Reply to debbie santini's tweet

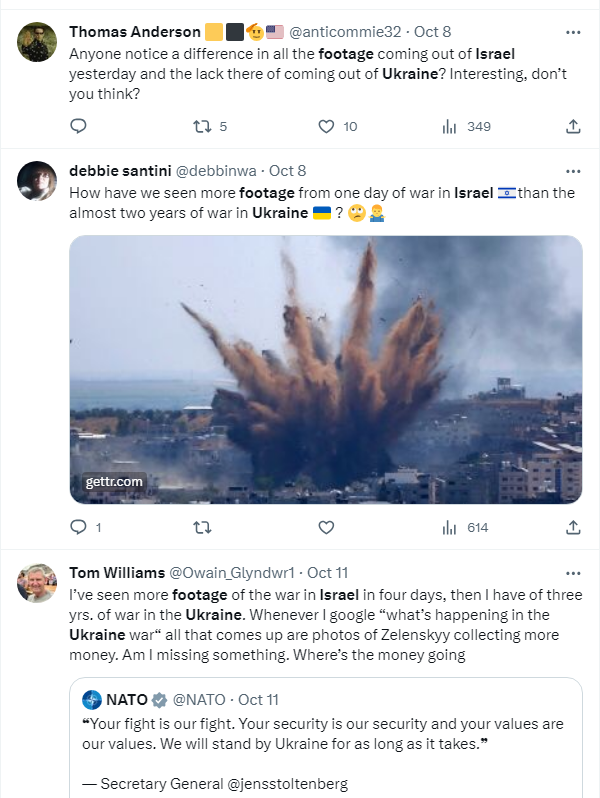click(x=79, y=527)
